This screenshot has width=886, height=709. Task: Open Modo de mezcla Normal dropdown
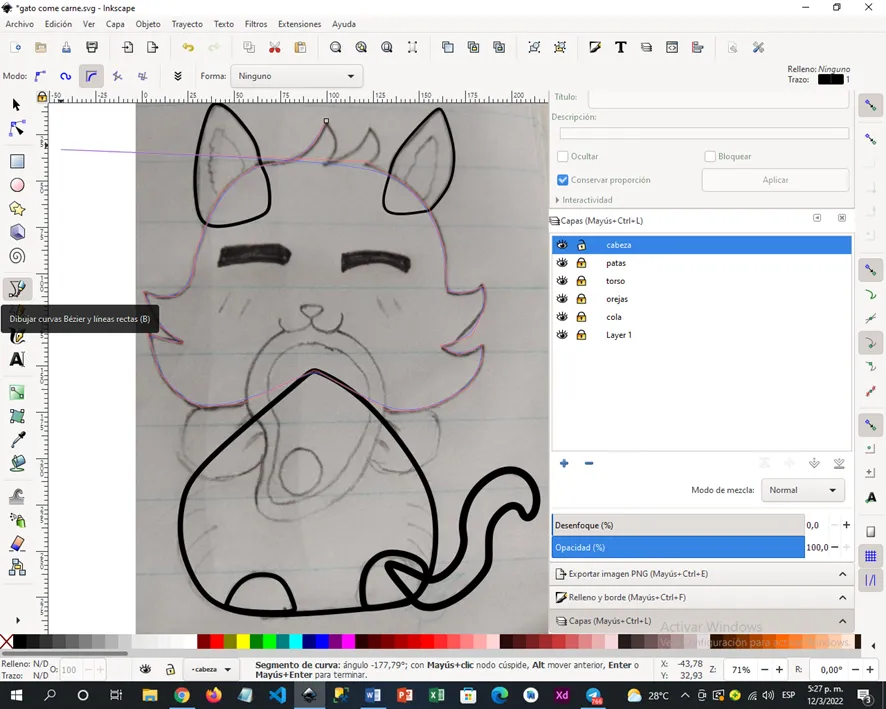point(803,490)
